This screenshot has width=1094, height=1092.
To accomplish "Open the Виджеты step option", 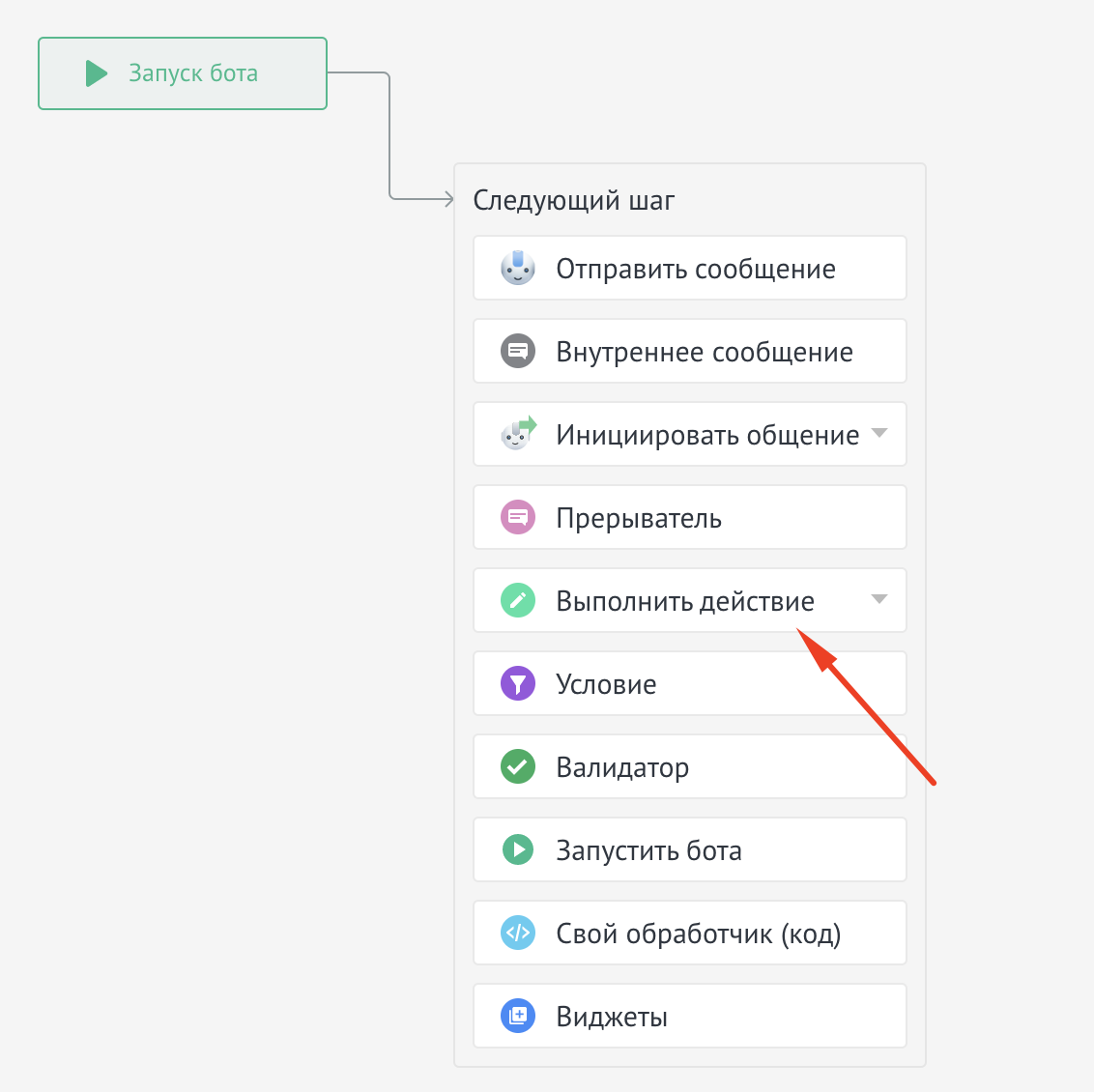I will [612, 1017].
